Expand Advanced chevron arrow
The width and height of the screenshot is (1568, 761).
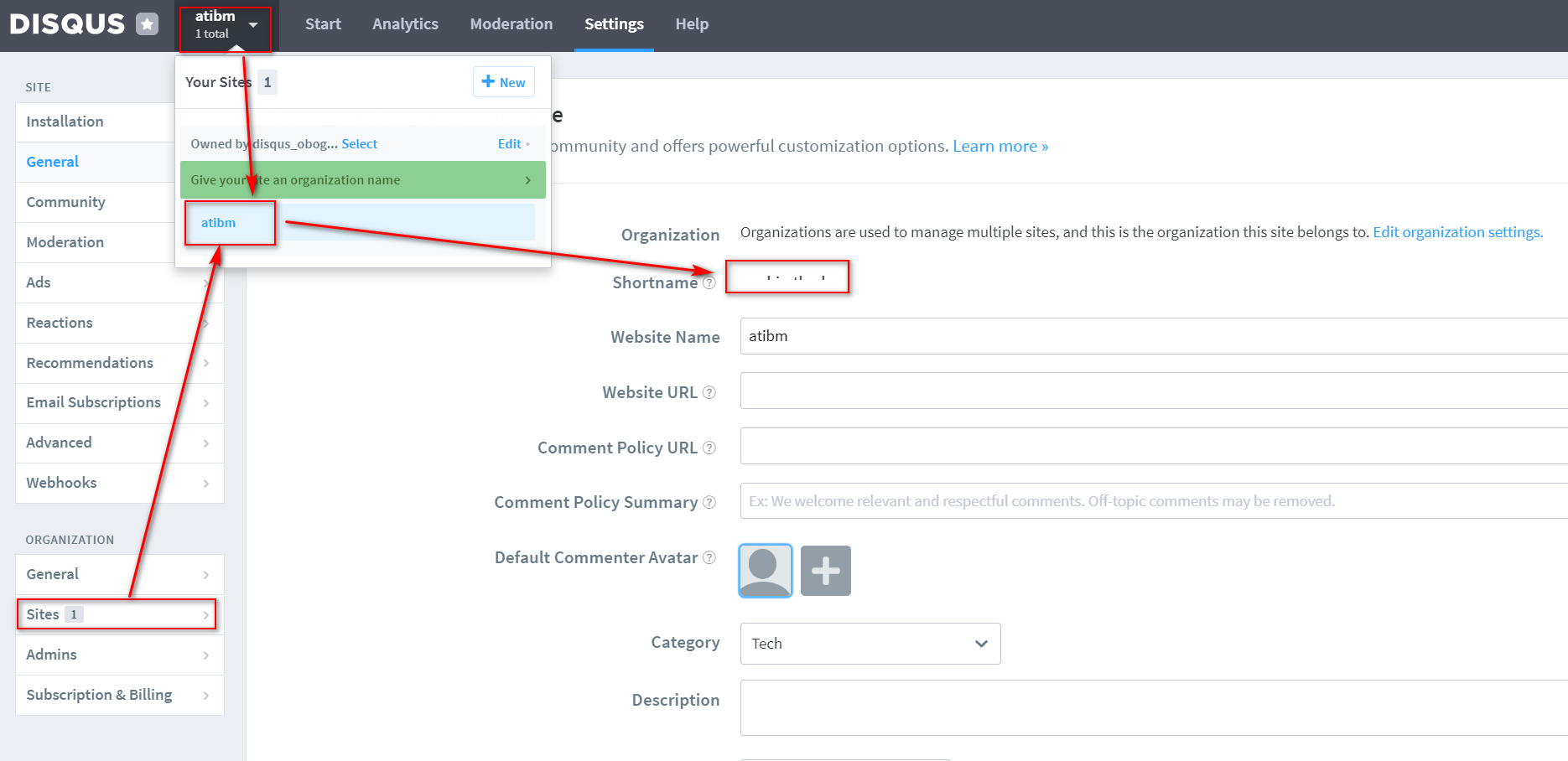pyautogui.click(x=206, y=443)
